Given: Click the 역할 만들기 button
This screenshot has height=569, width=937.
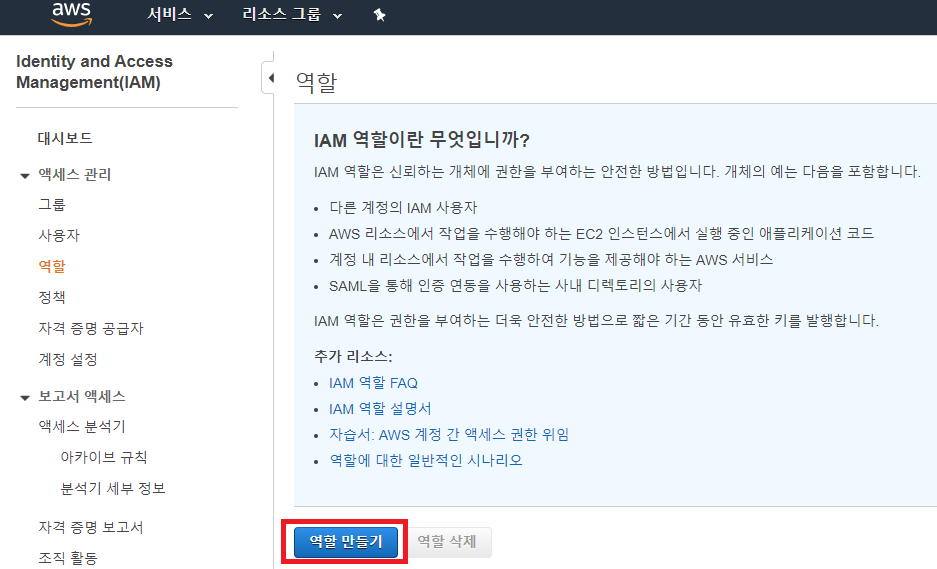Looking at the screenshot, I should click(x=345, y=542).
